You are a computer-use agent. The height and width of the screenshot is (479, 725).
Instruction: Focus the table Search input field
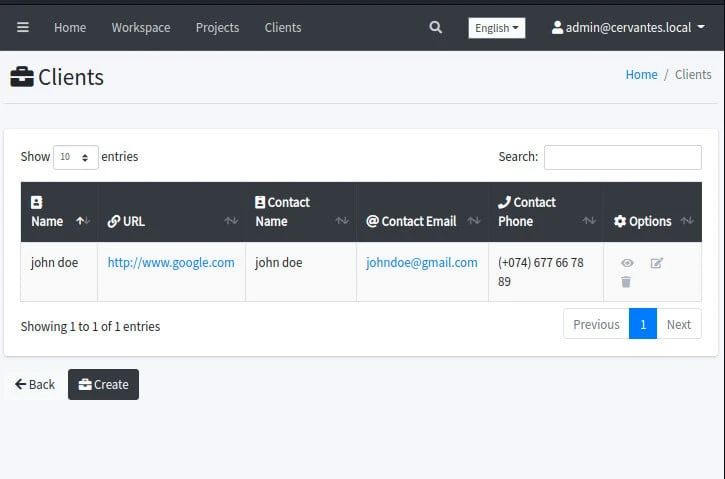[x=622, y=157]
